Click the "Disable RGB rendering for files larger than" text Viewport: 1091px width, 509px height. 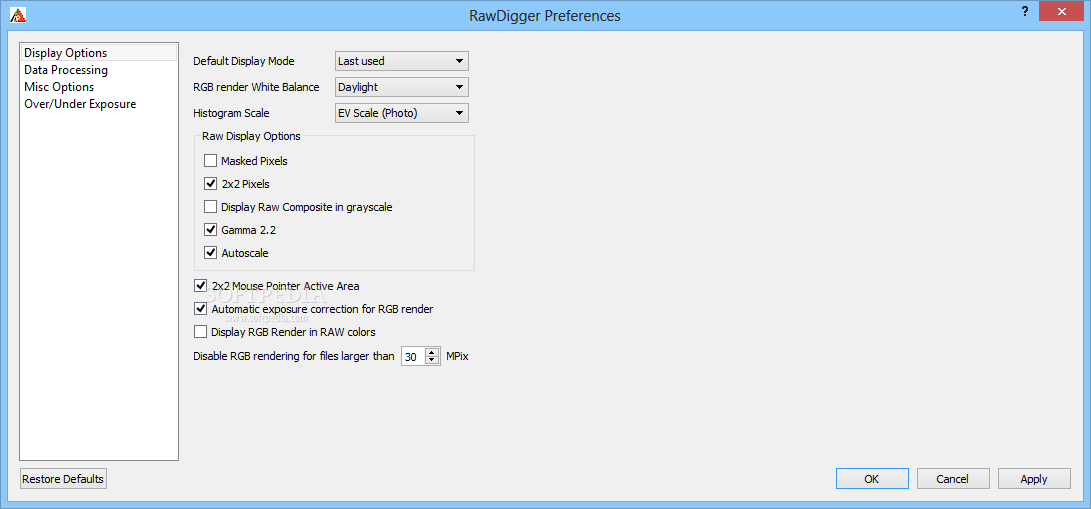point(294,357)
